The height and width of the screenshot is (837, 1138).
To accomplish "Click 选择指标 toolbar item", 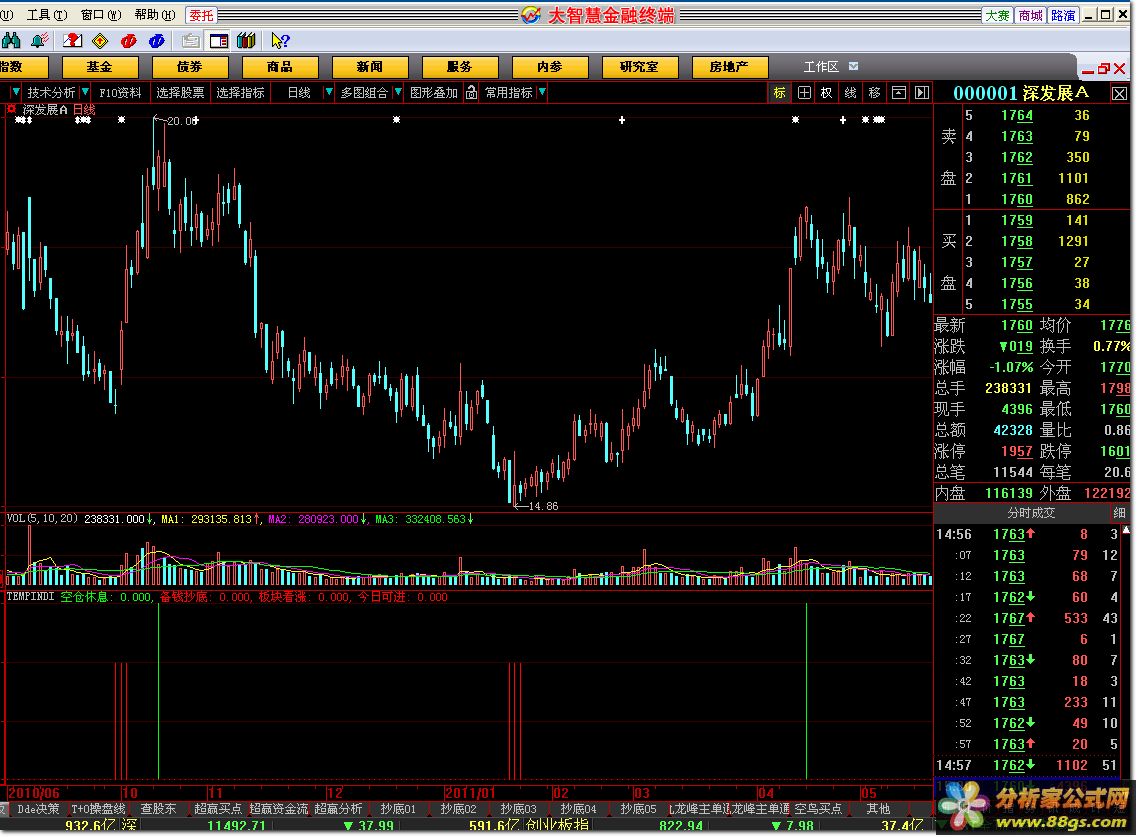I will [x=240, y=93].
